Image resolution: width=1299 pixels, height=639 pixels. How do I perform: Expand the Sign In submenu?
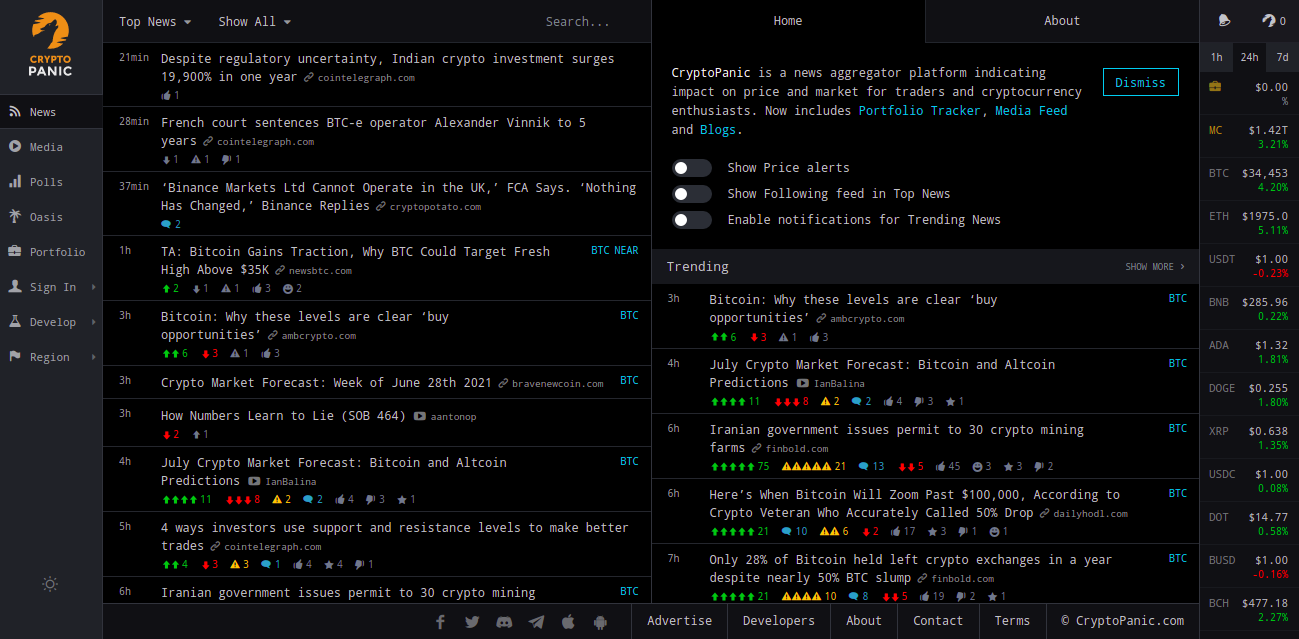point(51,287)
